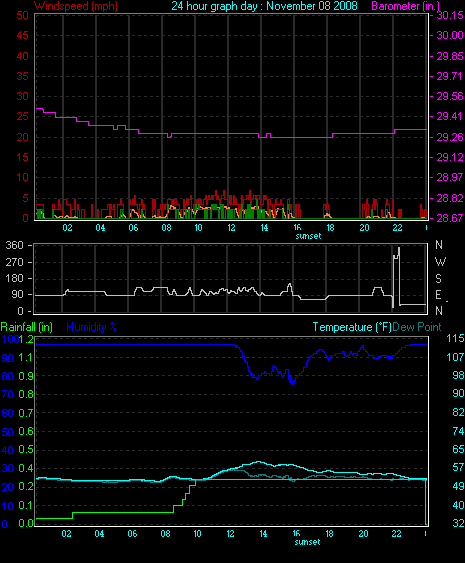The height and width of the screenshot is (563, 465).
Task: Click the Humidity % legend label
Action: click(92, 327)
